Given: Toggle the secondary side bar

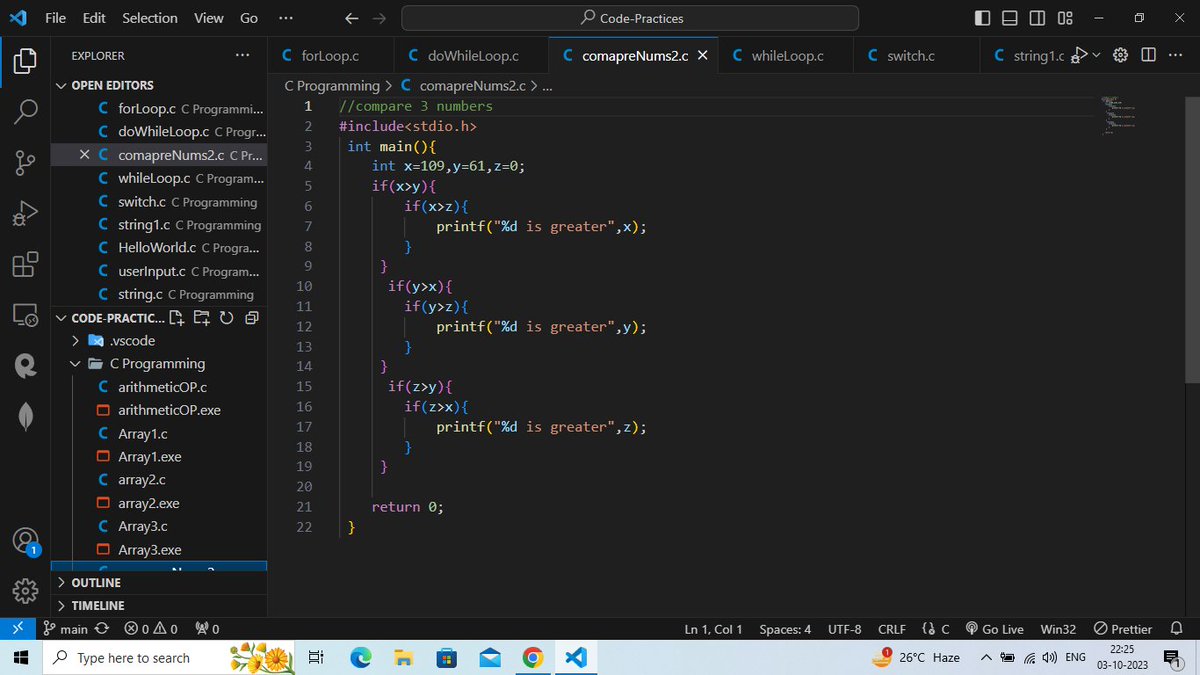Looking at the screenshot, I should point(1037,18).
